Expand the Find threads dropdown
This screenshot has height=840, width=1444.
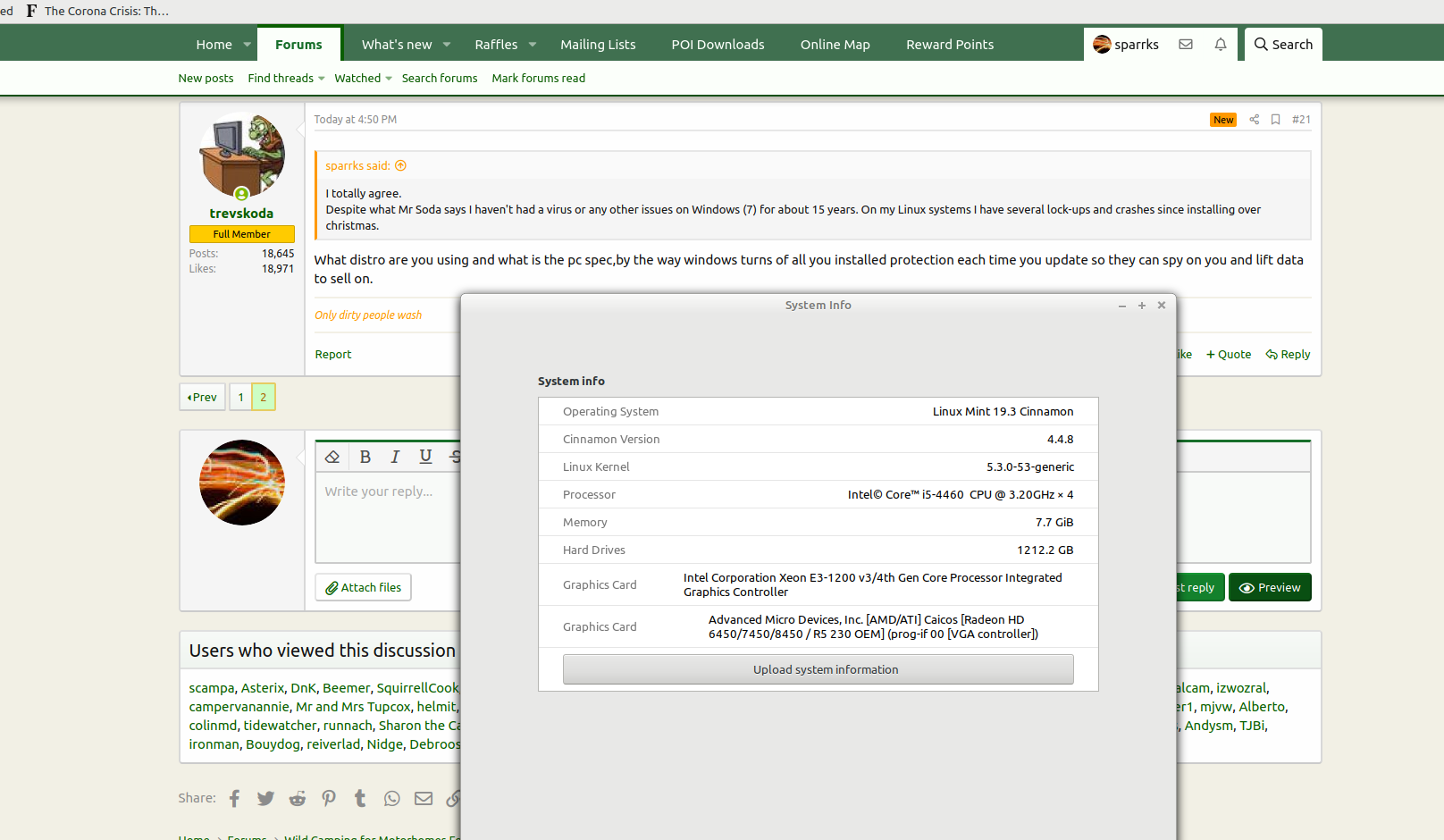[x=322, y=79]
